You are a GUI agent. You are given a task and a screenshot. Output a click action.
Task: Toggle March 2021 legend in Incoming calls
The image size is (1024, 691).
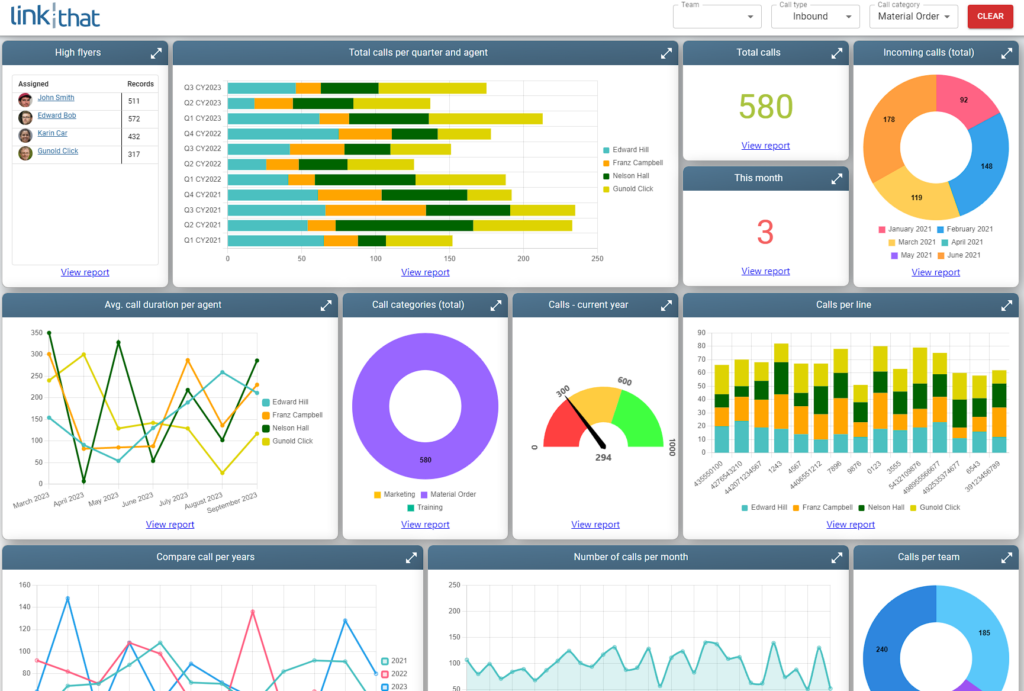(912, 242)
